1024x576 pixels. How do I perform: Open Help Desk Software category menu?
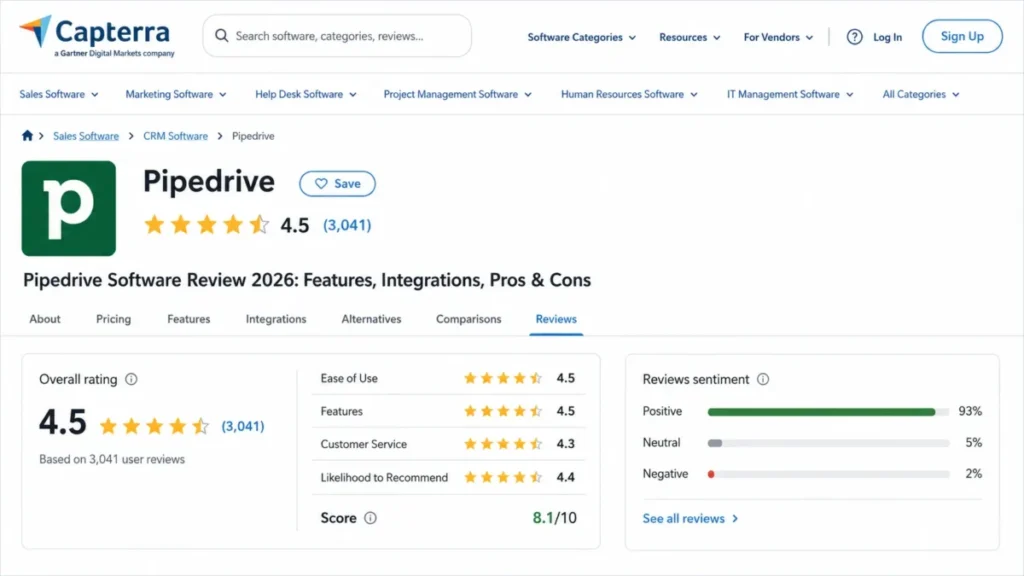[306, 94]
